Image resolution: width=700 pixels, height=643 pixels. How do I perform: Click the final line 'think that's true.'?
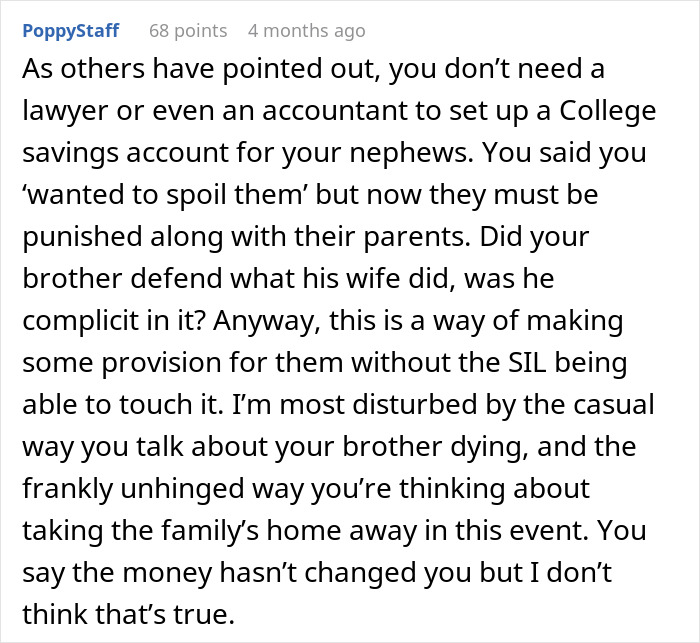(x=129, y=614)
